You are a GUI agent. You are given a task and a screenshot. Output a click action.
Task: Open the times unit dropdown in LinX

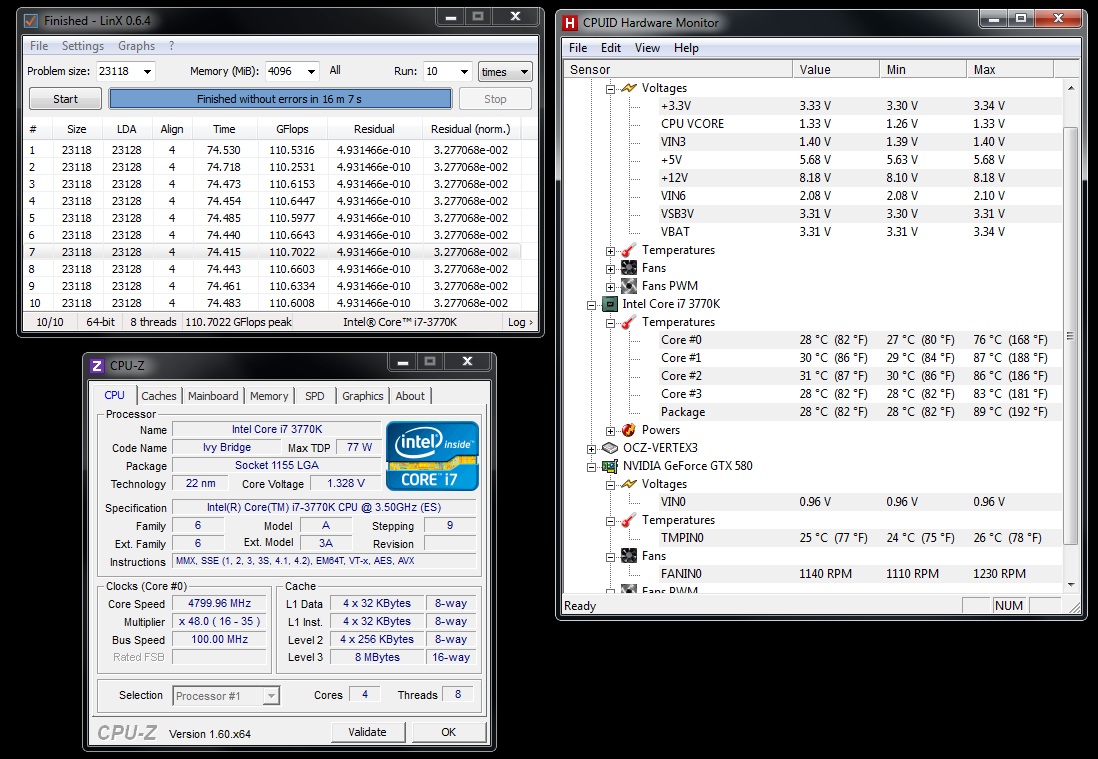pyautogui.click(x=505, y=72)
